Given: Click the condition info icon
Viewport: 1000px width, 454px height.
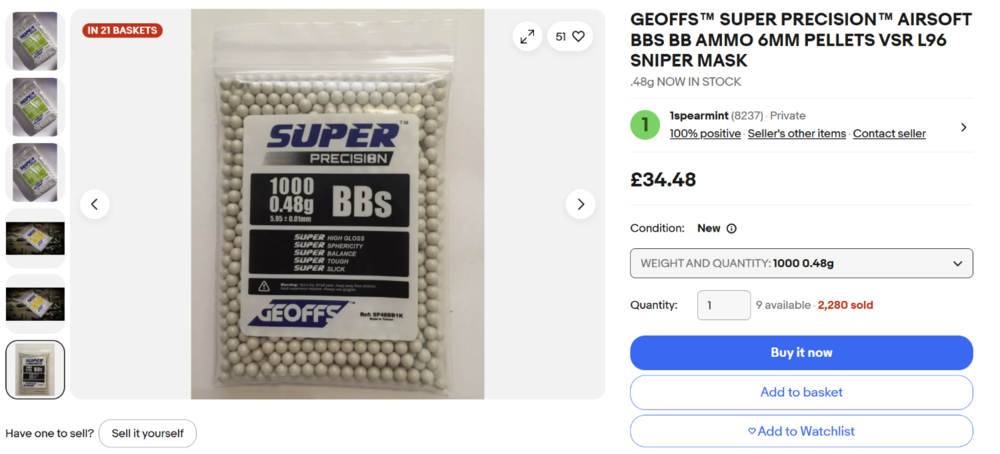Looking at the screenshot, I should pos(731,228).
